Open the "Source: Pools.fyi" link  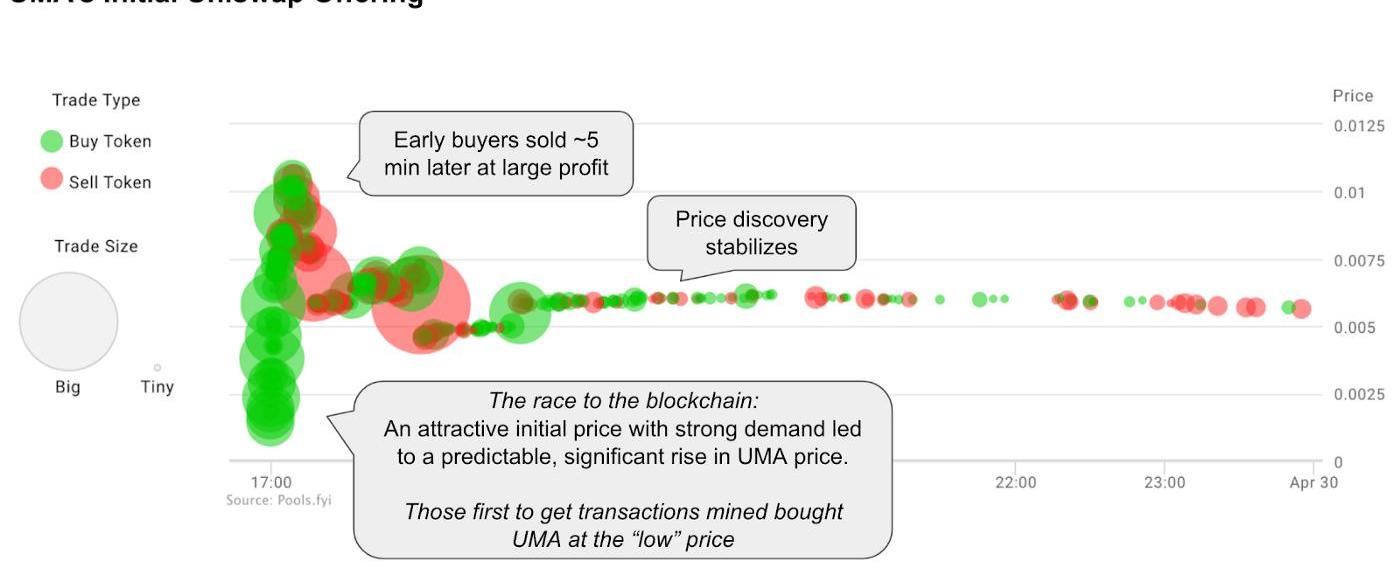[278, 499]
